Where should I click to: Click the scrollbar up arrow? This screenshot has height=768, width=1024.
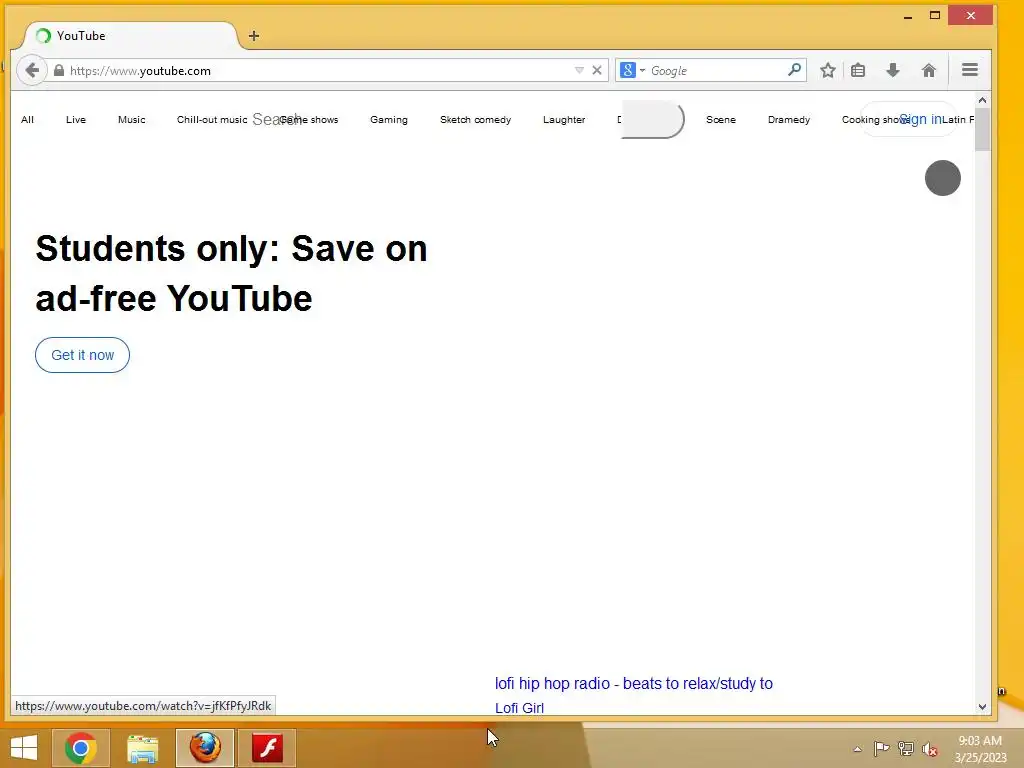tap(982, 100)
